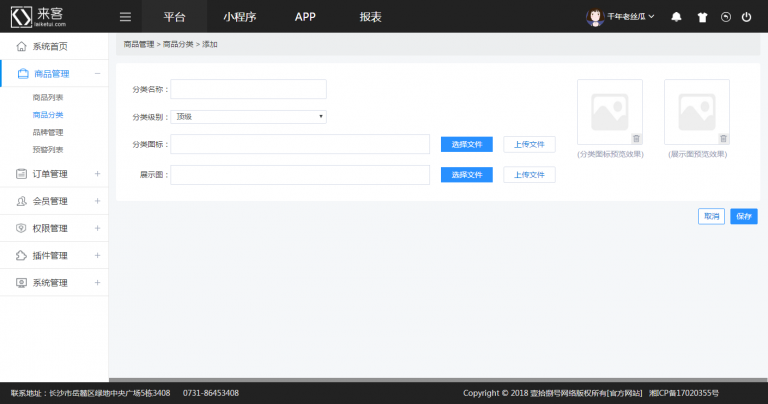The height and width of the screenshot is (404, 768).
Task: Click the 分类名称 input field
Action: pos(249,89)
